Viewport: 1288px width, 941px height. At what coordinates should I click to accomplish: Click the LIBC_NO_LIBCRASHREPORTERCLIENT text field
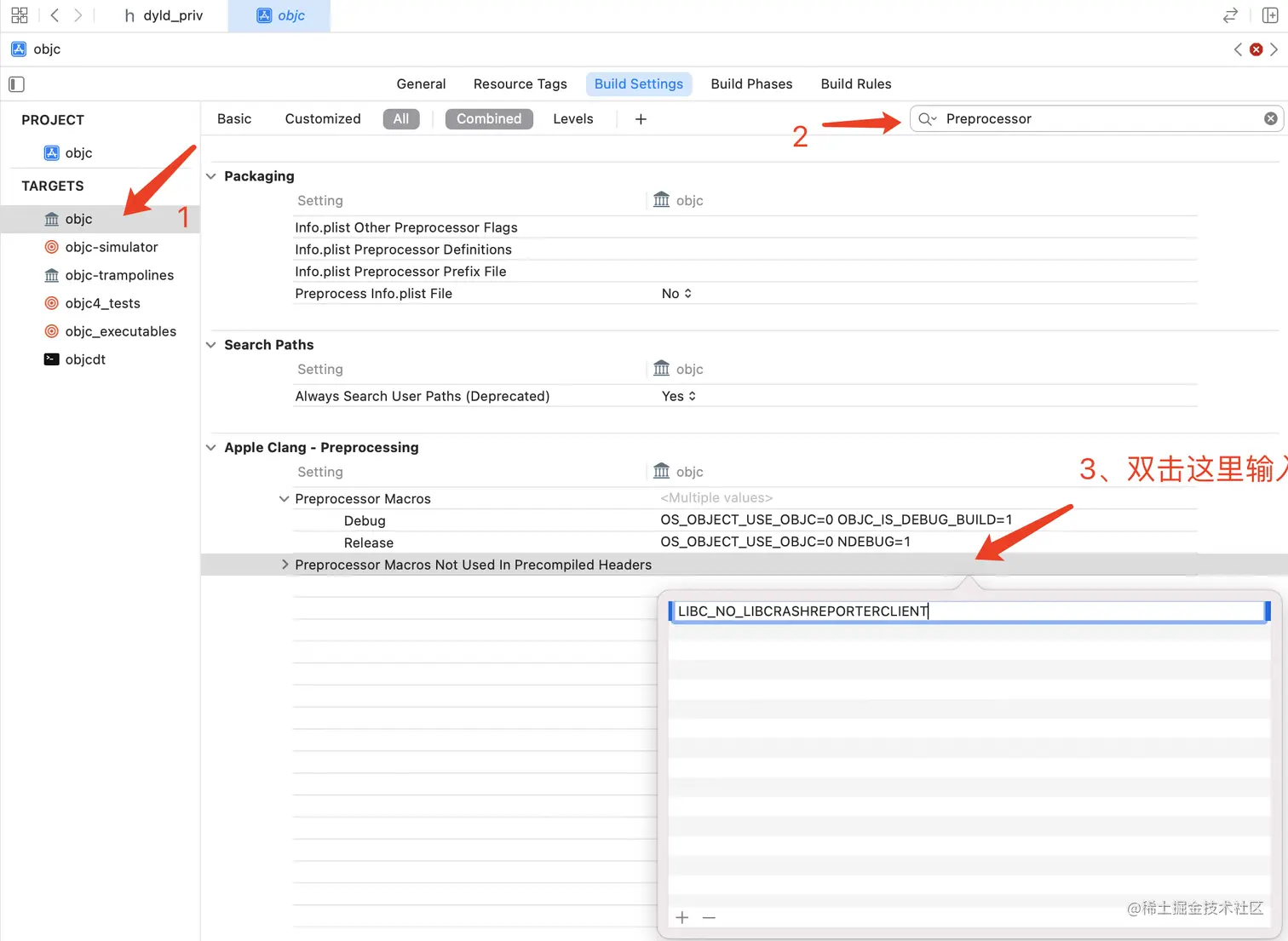pyautogui.click(x=969, y=611)
